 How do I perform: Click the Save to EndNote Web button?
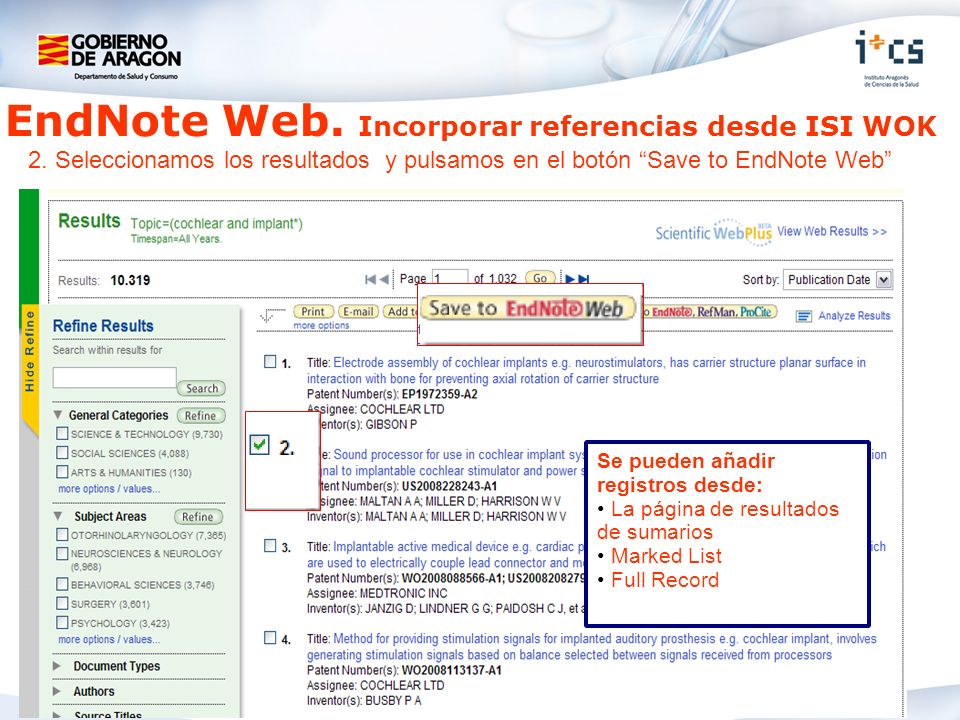coord(530,309)
